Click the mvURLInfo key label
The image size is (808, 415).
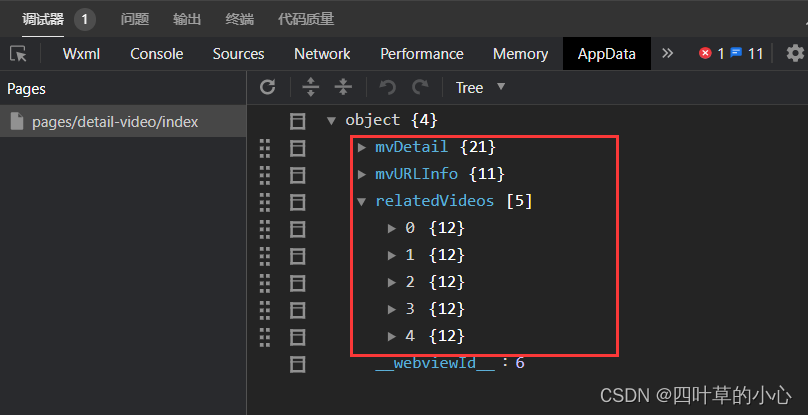pos(416,174)
